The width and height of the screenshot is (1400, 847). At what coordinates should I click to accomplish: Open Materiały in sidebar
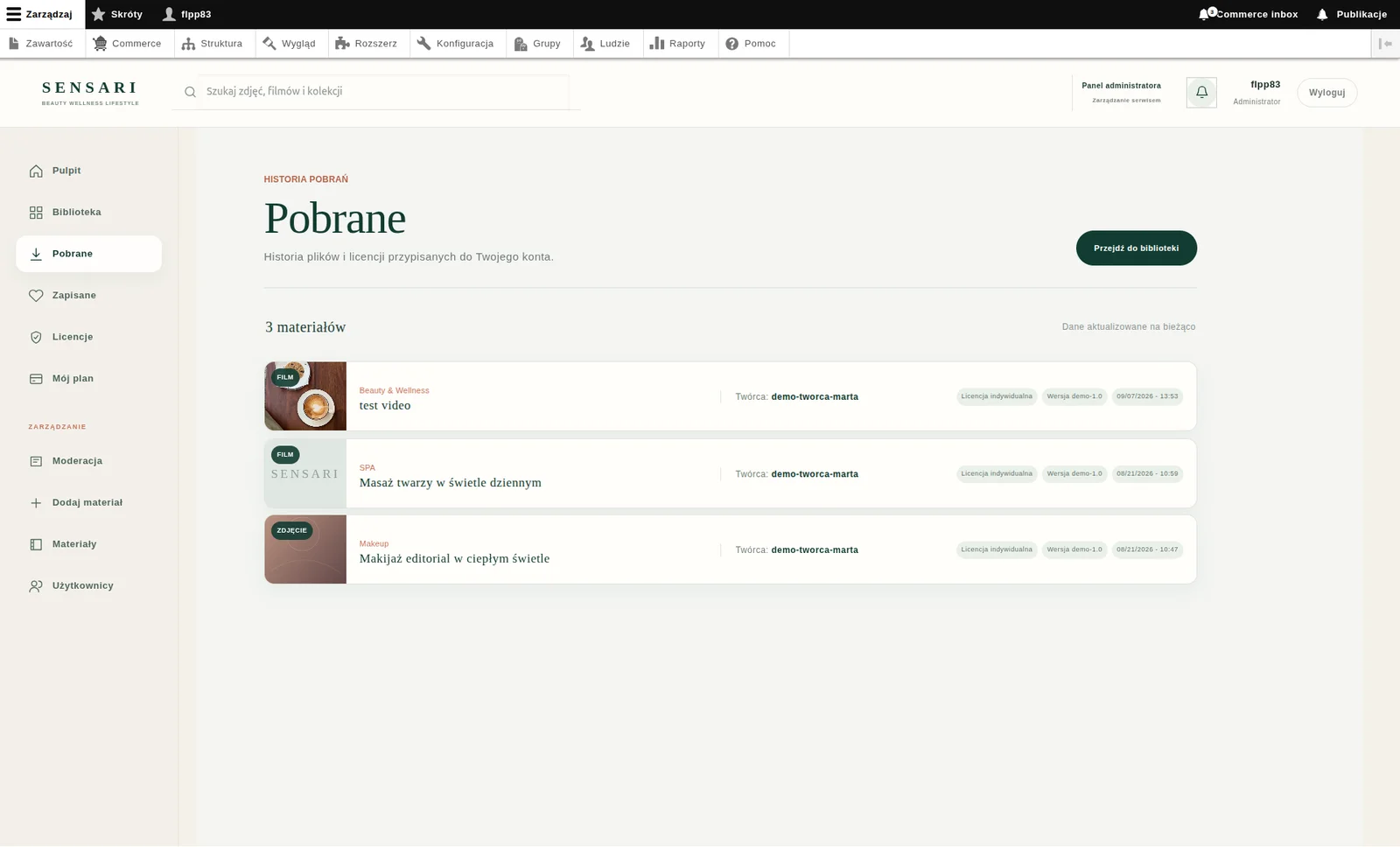coord(89,544)
